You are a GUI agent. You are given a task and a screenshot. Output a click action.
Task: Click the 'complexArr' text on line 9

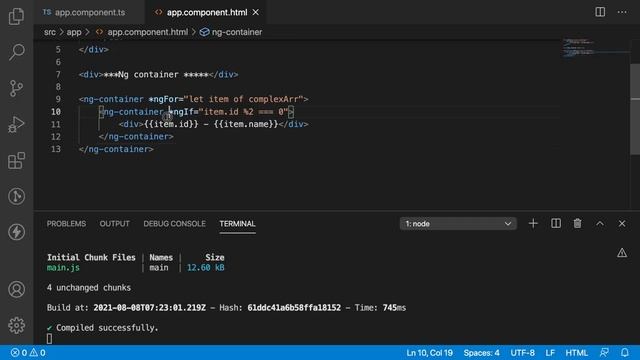(x=273, y=99)
